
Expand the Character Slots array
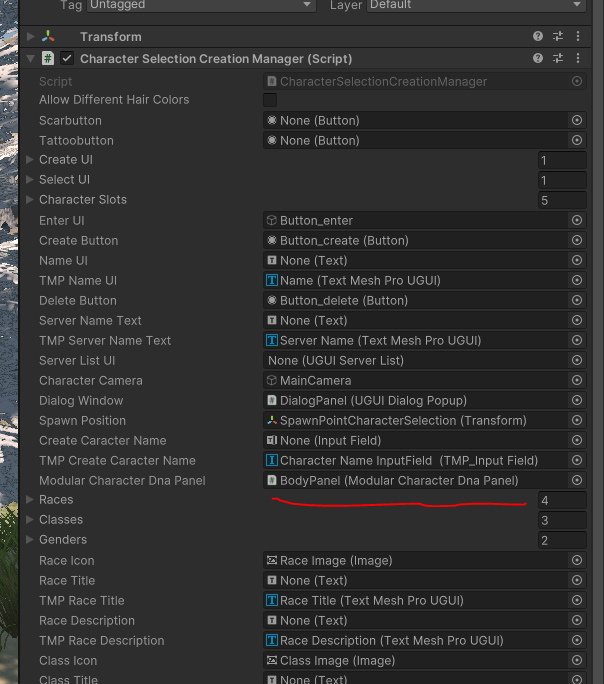tap(30, 199)
